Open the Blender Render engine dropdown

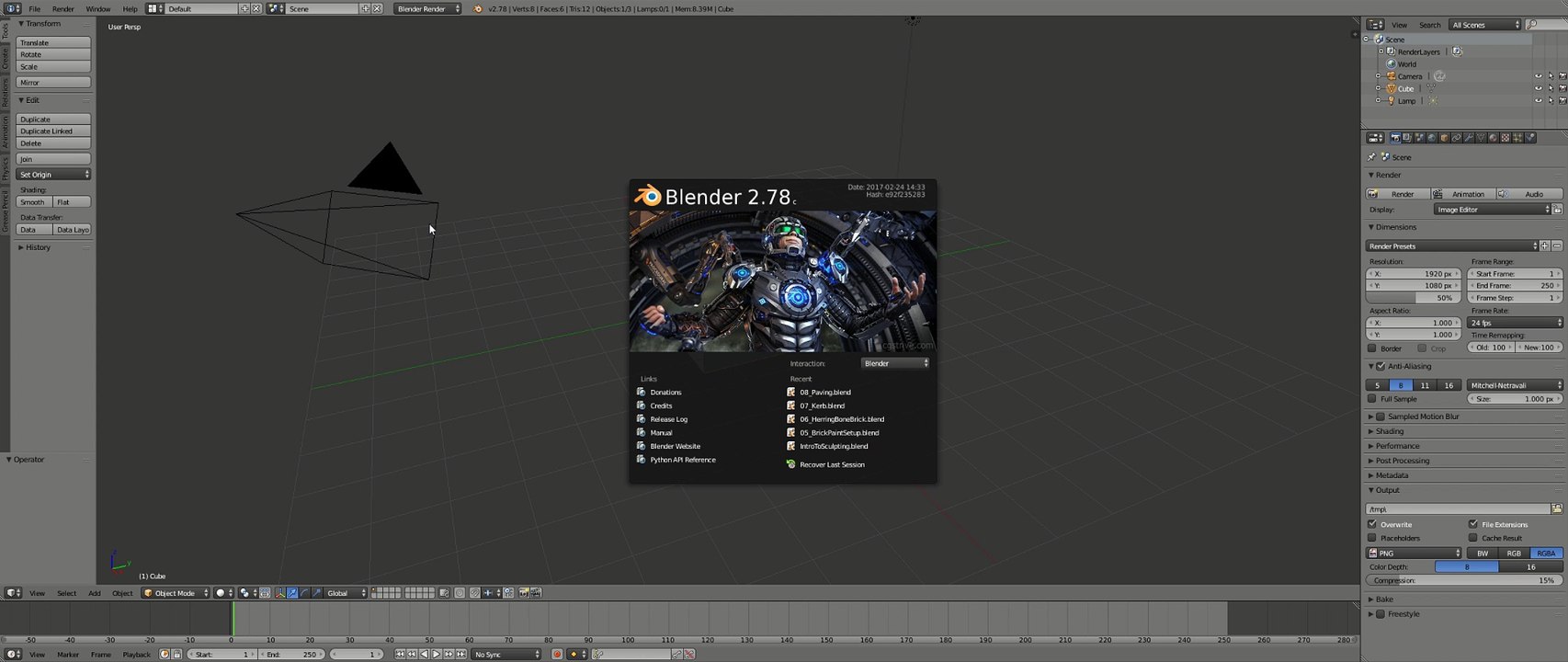click(427, 8)
